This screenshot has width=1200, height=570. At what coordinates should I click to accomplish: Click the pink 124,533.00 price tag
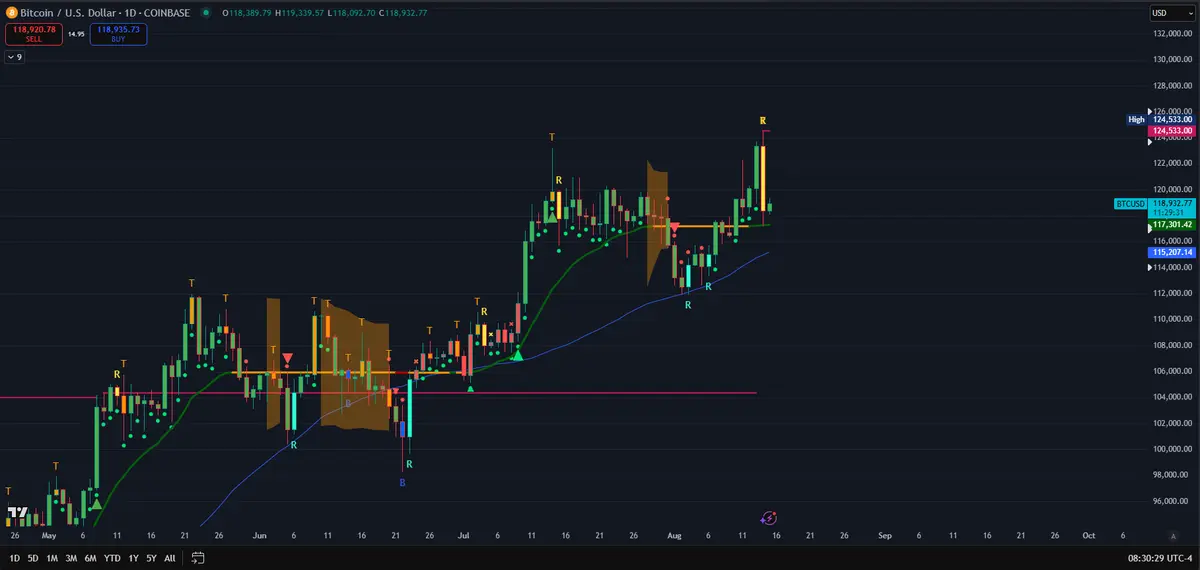click(x=1173, y=131)
